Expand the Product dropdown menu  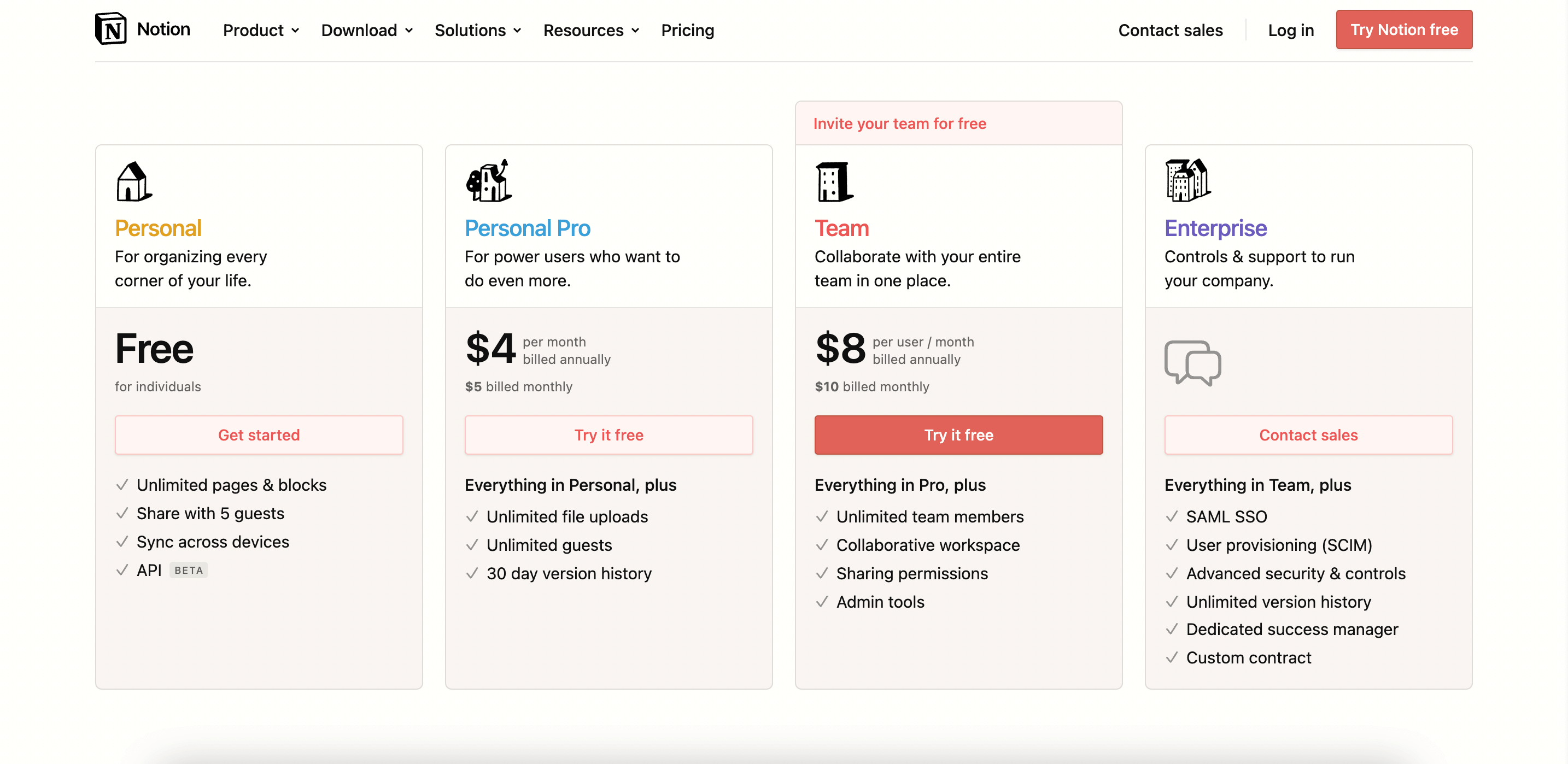click(x=261, y=30)
